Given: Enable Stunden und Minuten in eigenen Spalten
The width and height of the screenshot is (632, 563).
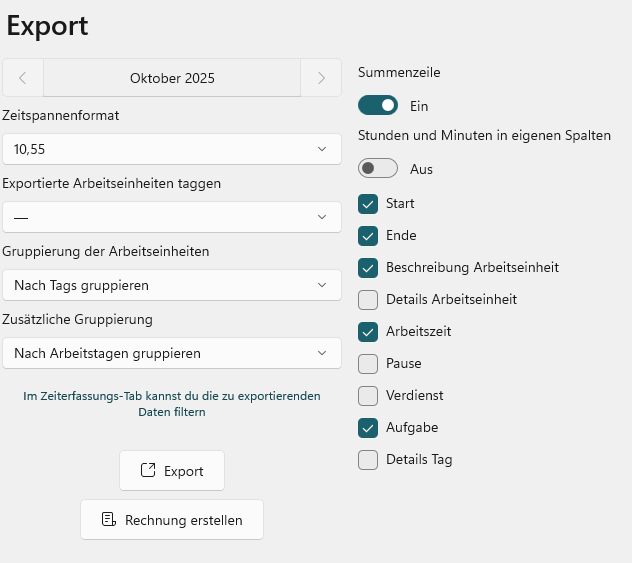Looking at the screenshot, I should click(378, 169).
